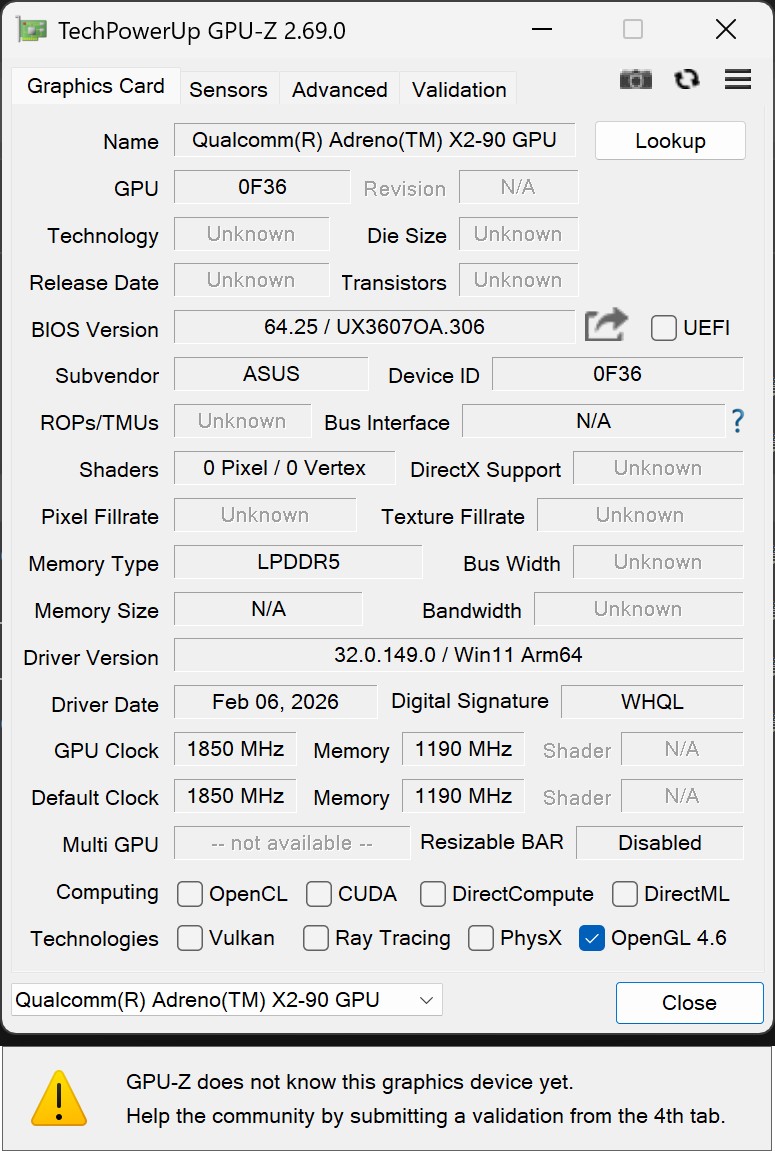Image resolution: width=775 pixels, height=1151 pixels.
Task: Close the window with the X button
Action: pyautogui.click(x=725, y=29)
